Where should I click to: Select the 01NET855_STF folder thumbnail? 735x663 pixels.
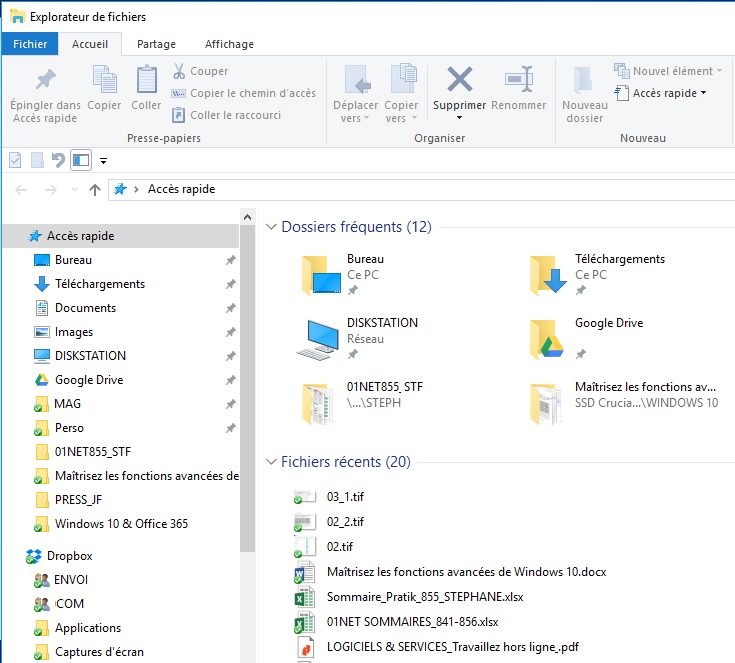(319, 403)
